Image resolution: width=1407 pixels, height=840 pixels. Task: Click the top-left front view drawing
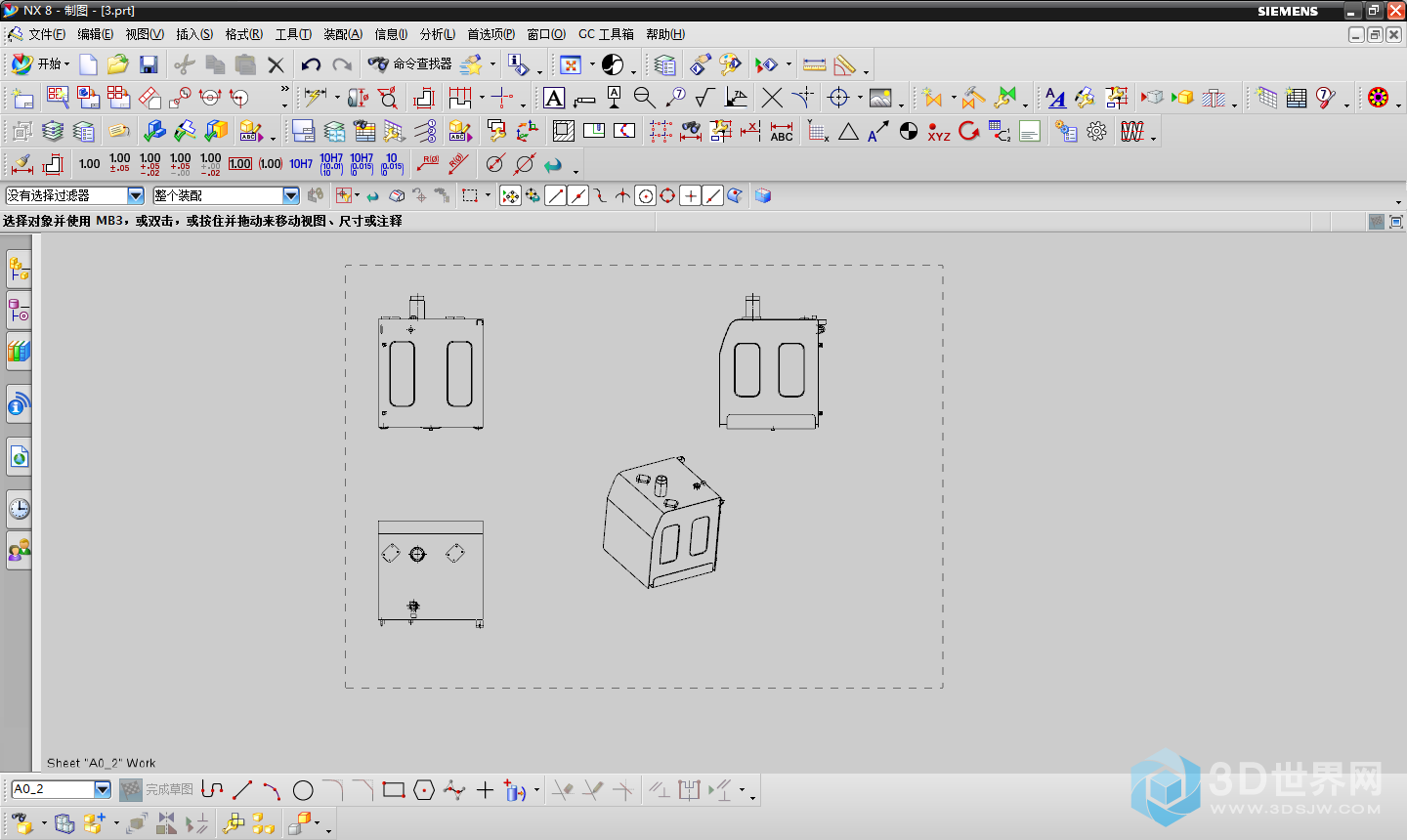(x=431, y=362)
